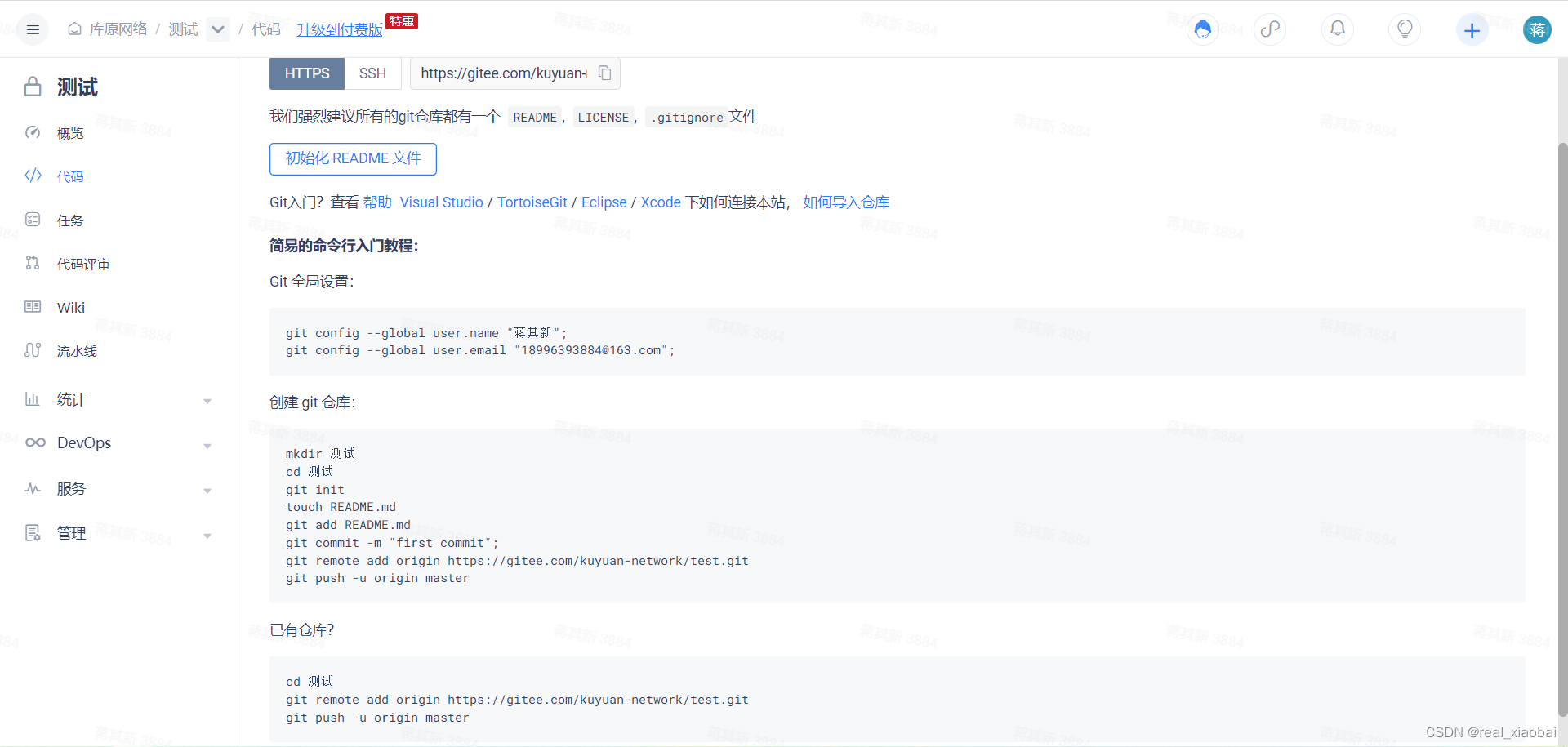Open 概览 in the sidebar
1568x747 pixels.
coord(70,133)
